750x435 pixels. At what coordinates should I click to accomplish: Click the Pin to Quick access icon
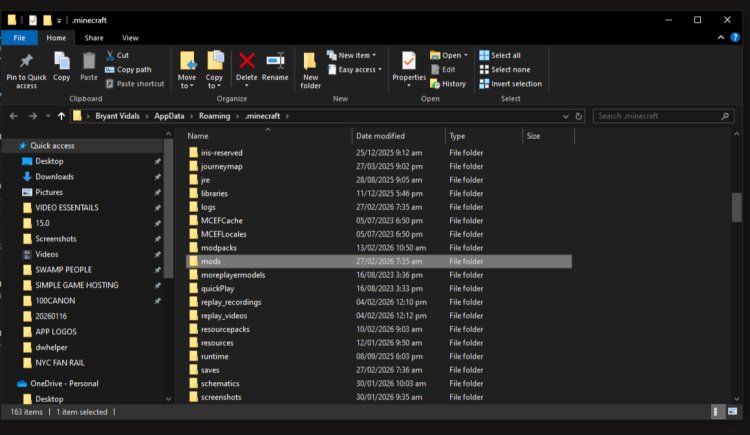click(x=26, y=68)
